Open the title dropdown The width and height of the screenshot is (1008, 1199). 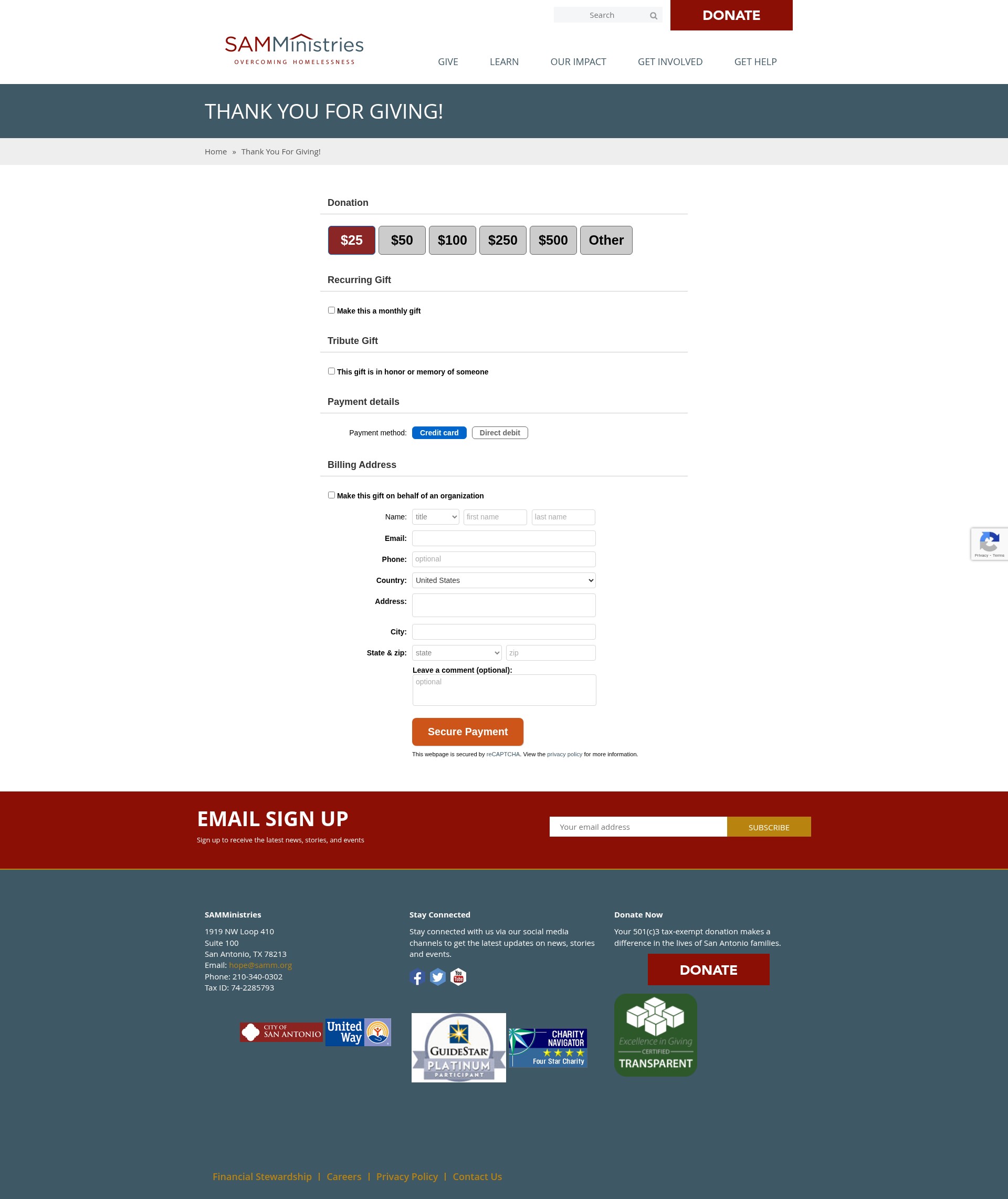click(435, 517)
